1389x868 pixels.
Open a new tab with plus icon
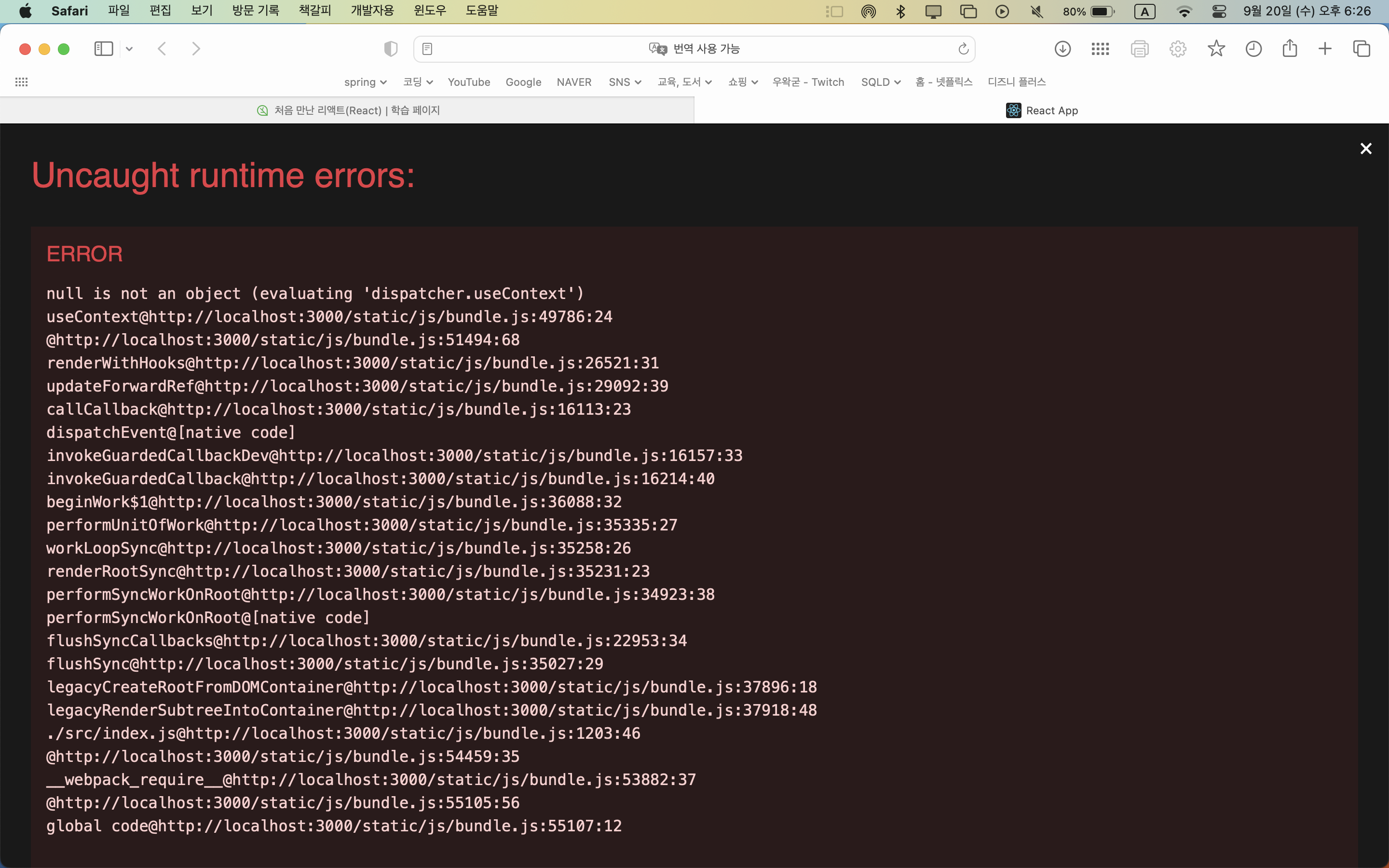[x=1325, y=49]
